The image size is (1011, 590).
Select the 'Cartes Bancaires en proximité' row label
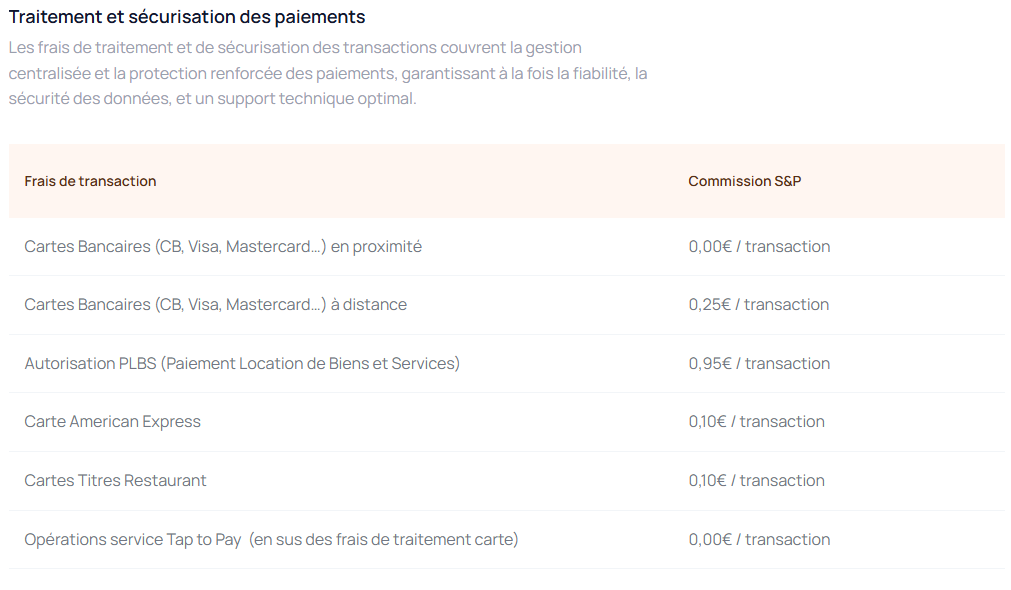click(x=223, y=246)
